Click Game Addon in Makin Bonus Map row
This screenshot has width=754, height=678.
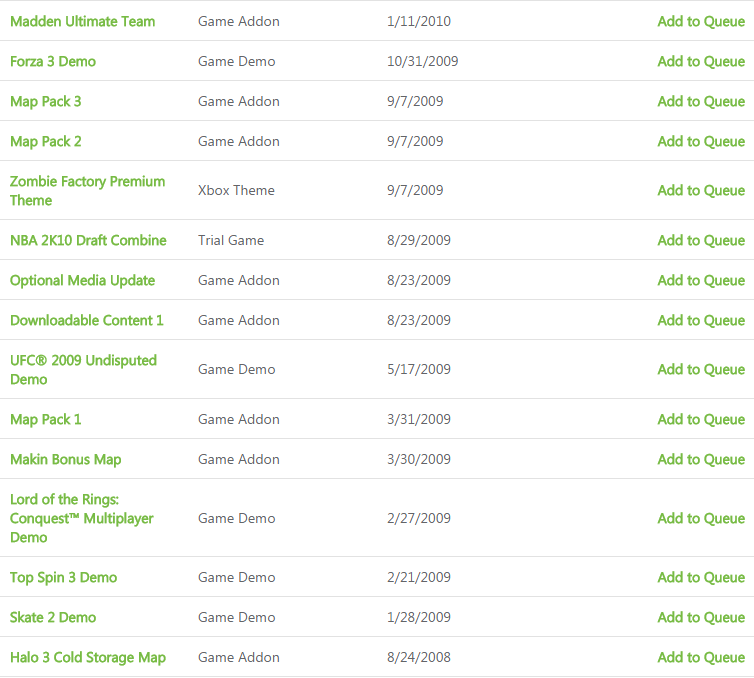click(x=239, y=459)
